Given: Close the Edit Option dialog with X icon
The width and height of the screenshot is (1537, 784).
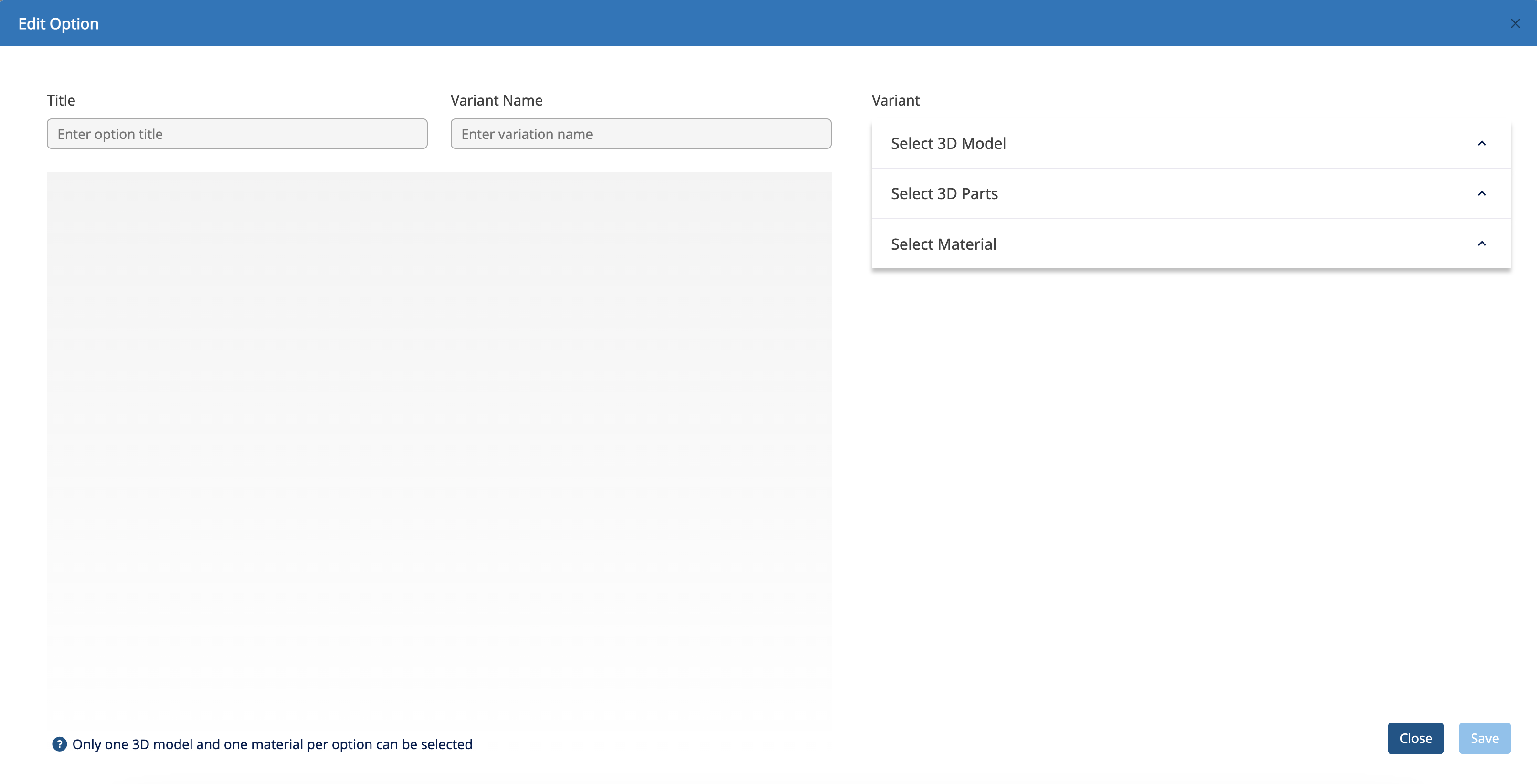Looking at the screenshot, I should pyautogui.click(x=1515, y=24).
